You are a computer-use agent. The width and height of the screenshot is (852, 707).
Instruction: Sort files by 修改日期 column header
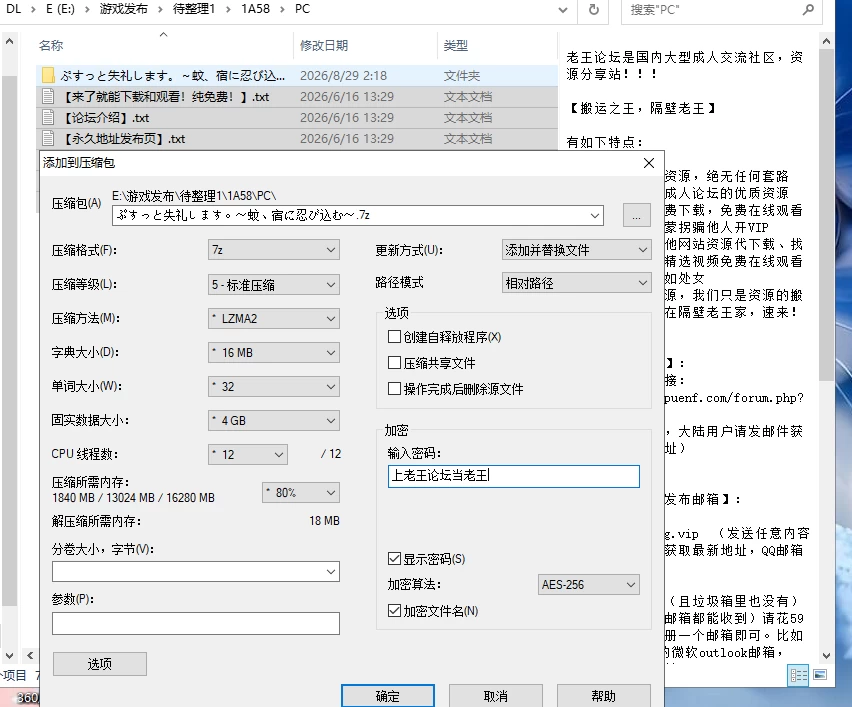pyautogui.click(x=324, y=46)
